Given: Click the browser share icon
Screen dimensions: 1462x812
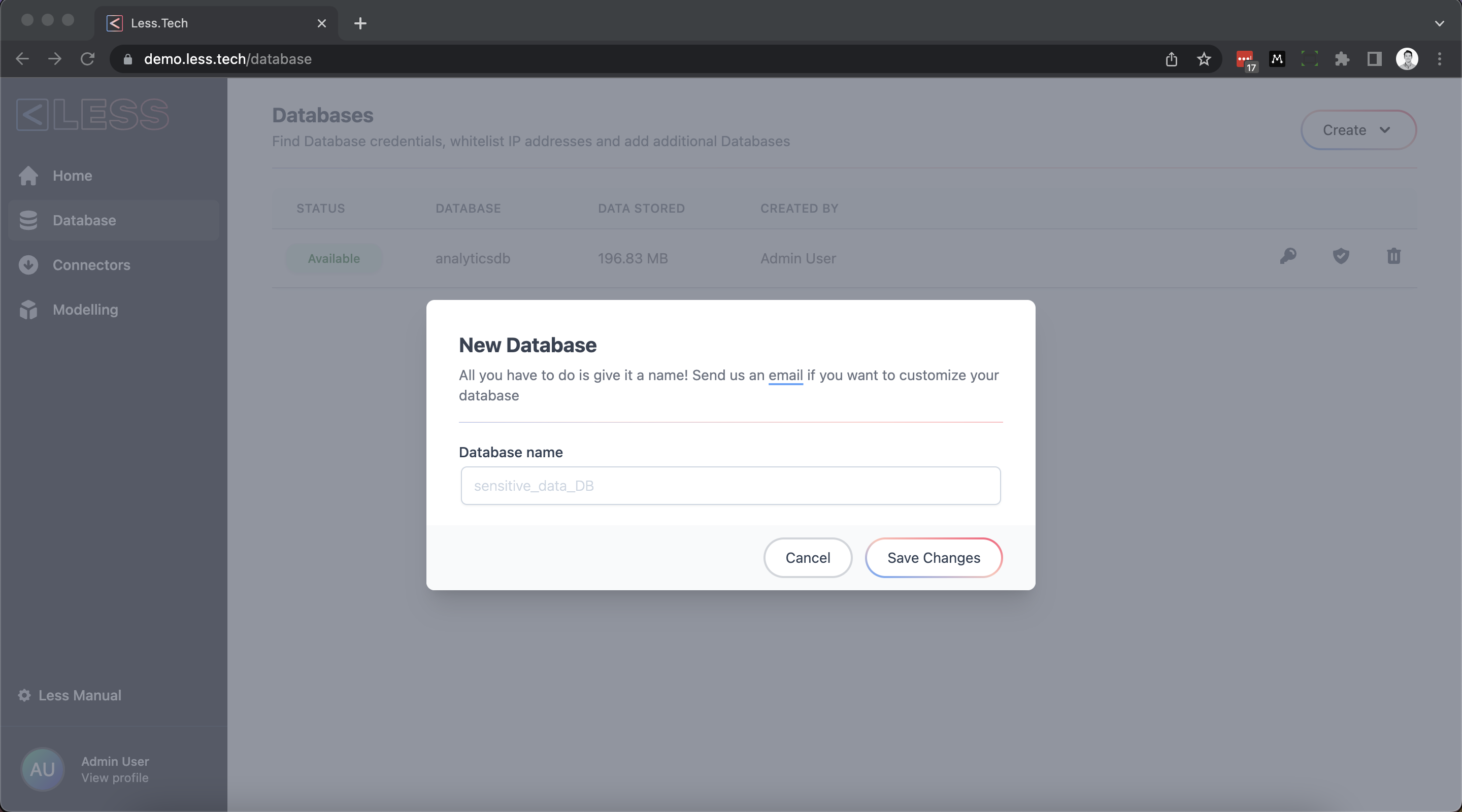Looking at the screenshot, I should tap(1172, 59).
